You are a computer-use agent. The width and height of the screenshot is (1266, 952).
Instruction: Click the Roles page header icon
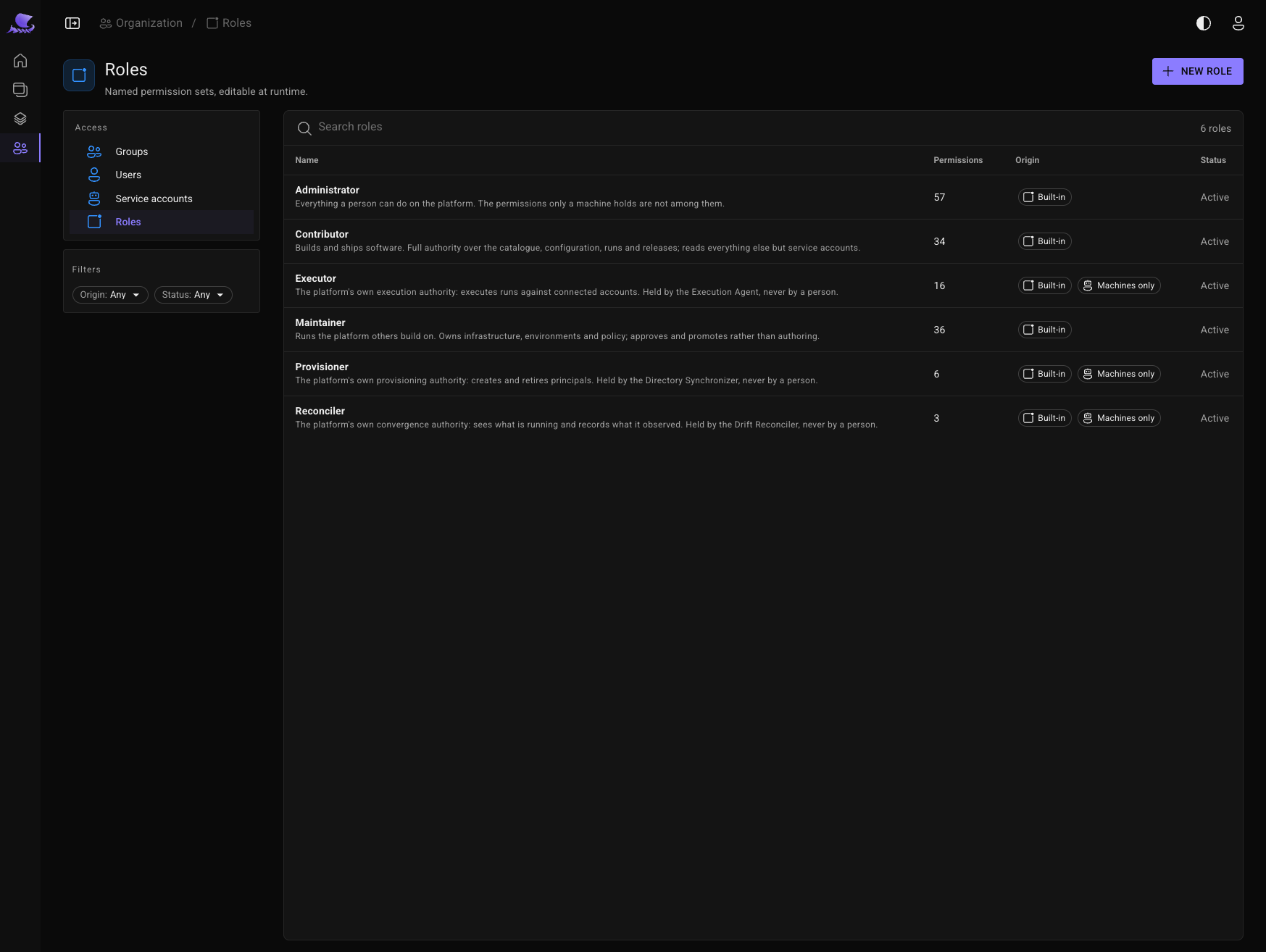tap(79, 75)
